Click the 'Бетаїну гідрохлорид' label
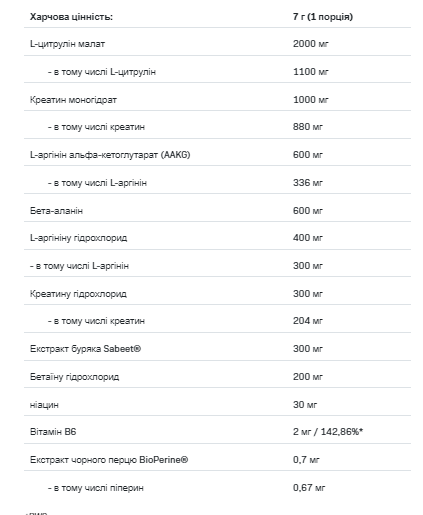 [74, 377]
